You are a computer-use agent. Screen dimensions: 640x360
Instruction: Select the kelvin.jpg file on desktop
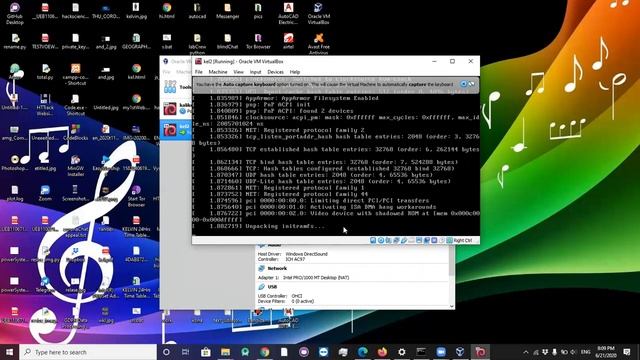(136, 11)
